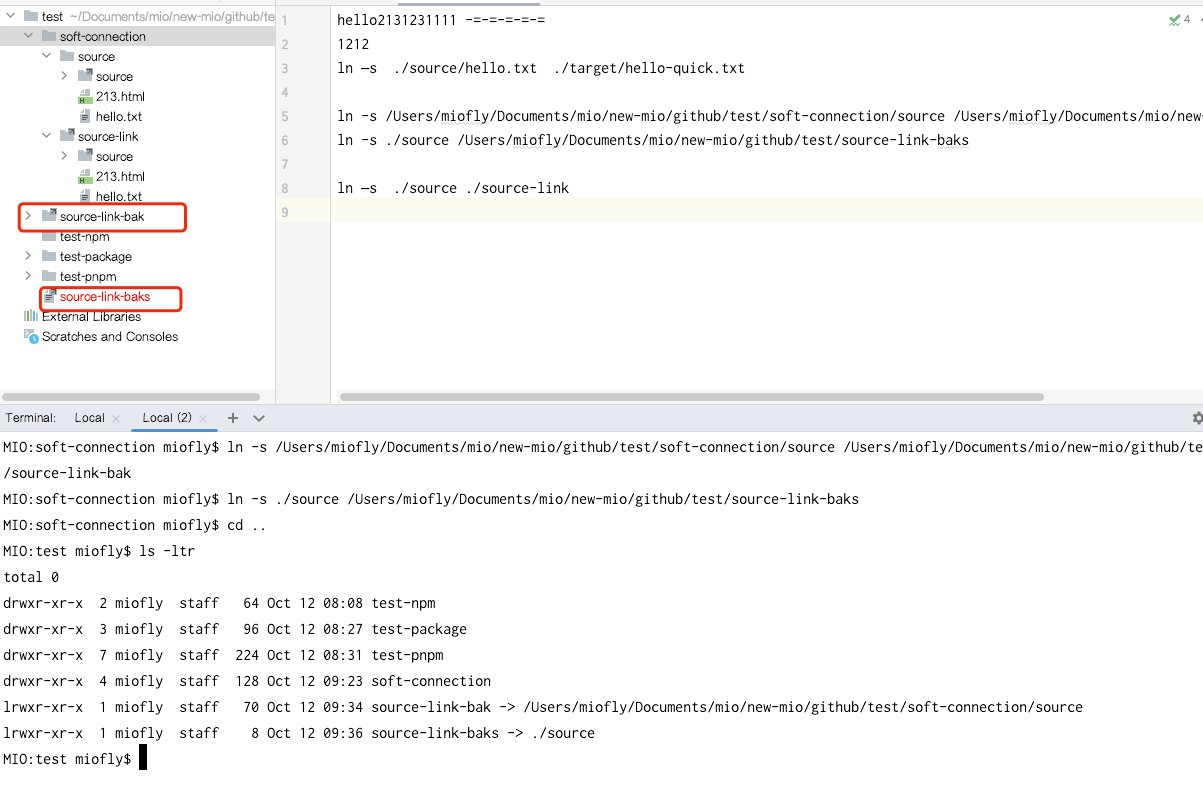Collapse the source-link folder
The height and width of the screenshot is (786, 1203).
(46, 136)
